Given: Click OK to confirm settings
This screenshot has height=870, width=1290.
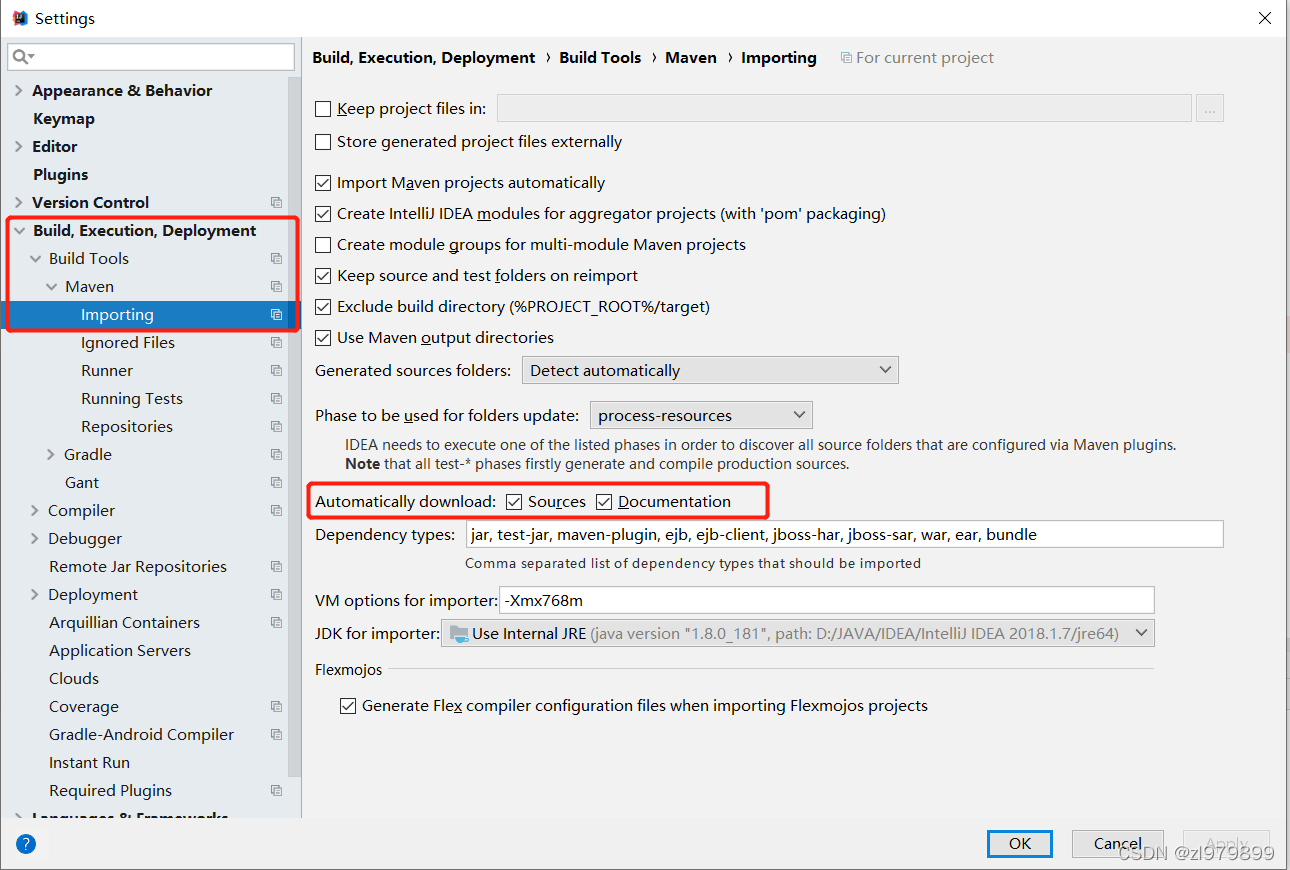Looking at the screenshot, I should tap(1020, 844).
